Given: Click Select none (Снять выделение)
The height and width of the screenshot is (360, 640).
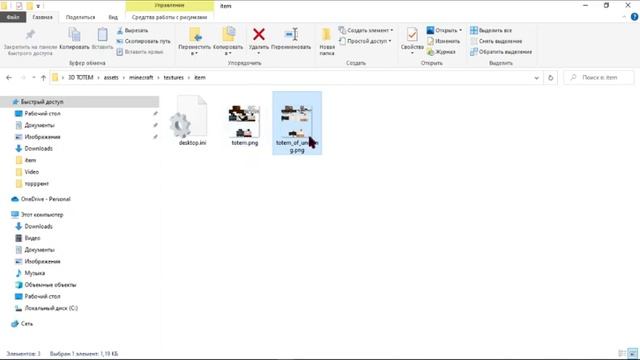Looking at the screenshot, I should (x=496, y=41).
